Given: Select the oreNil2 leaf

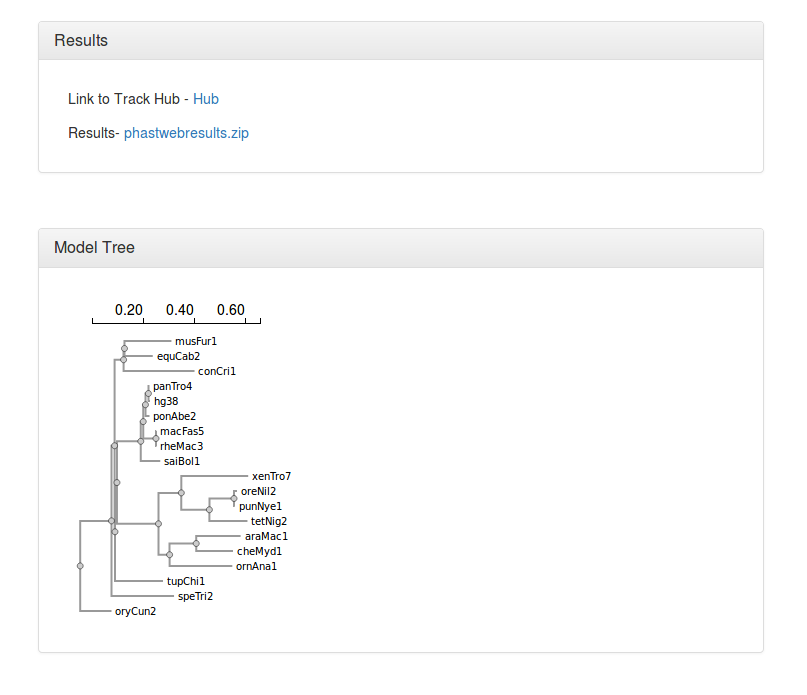Looking at the screenshot, I should 258,491.
